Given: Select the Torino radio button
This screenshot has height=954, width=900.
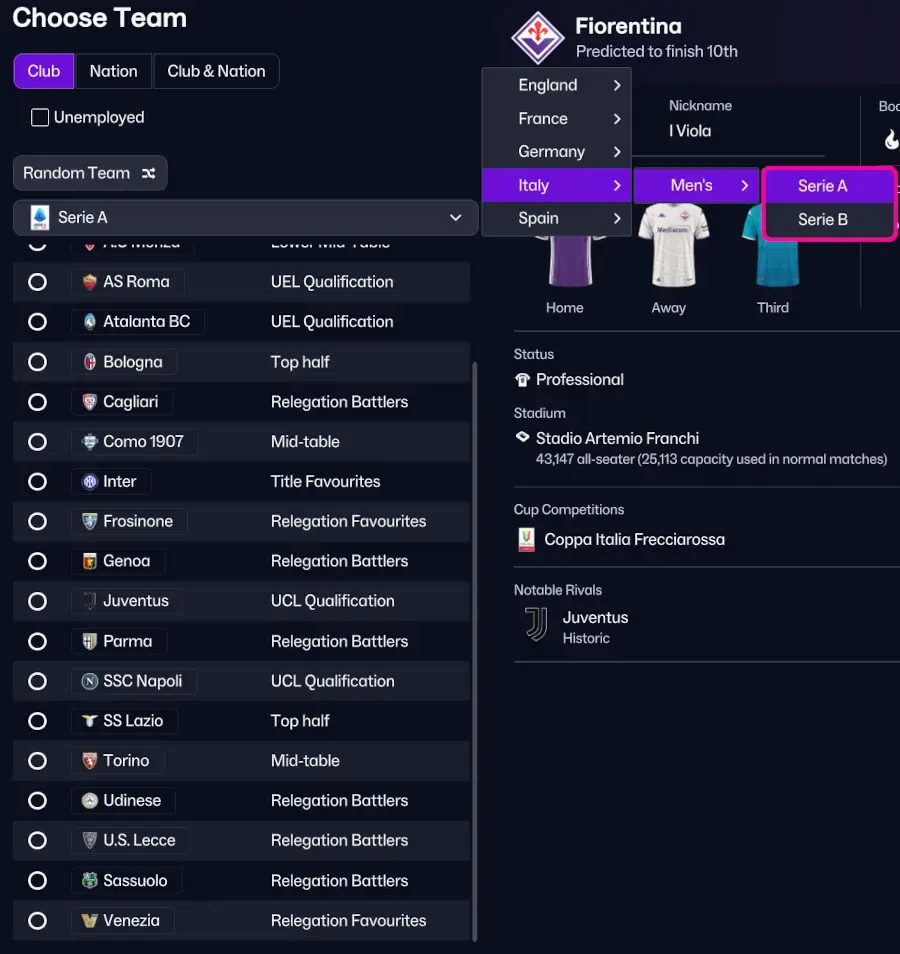Looking at the screenshot, I should point(38,761).
